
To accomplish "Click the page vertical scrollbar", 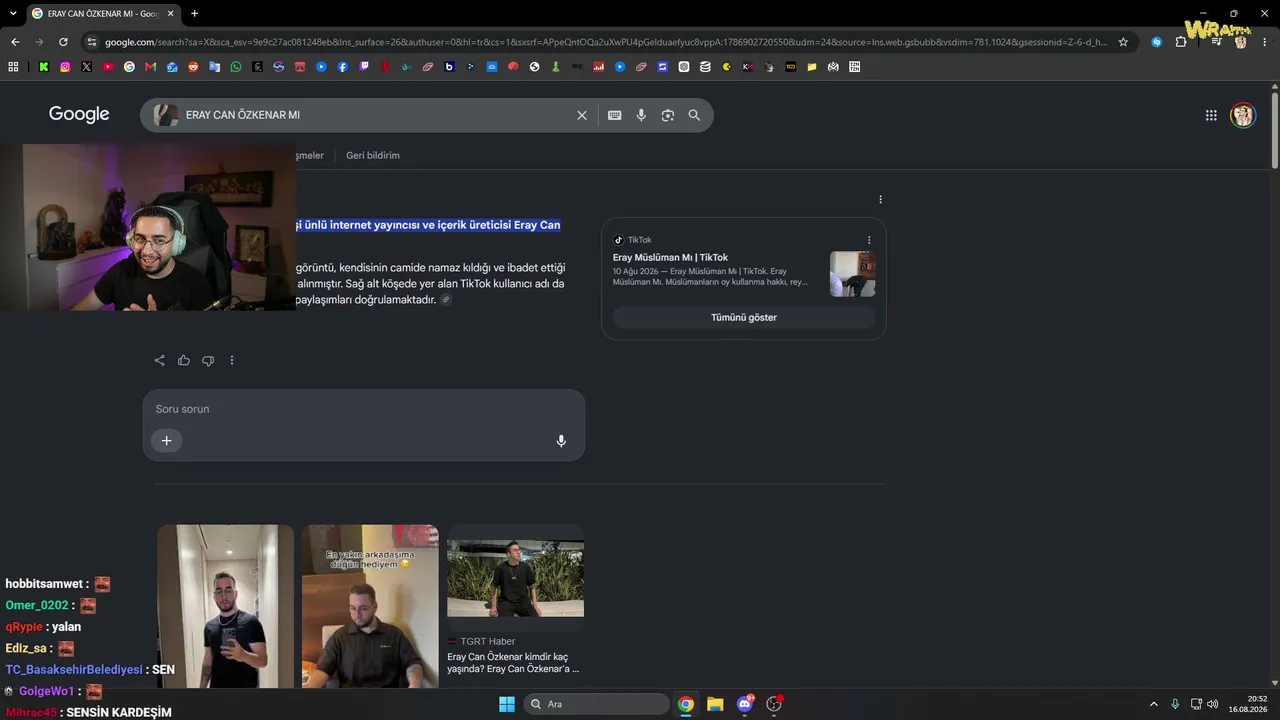I will tap(1275, 130).
